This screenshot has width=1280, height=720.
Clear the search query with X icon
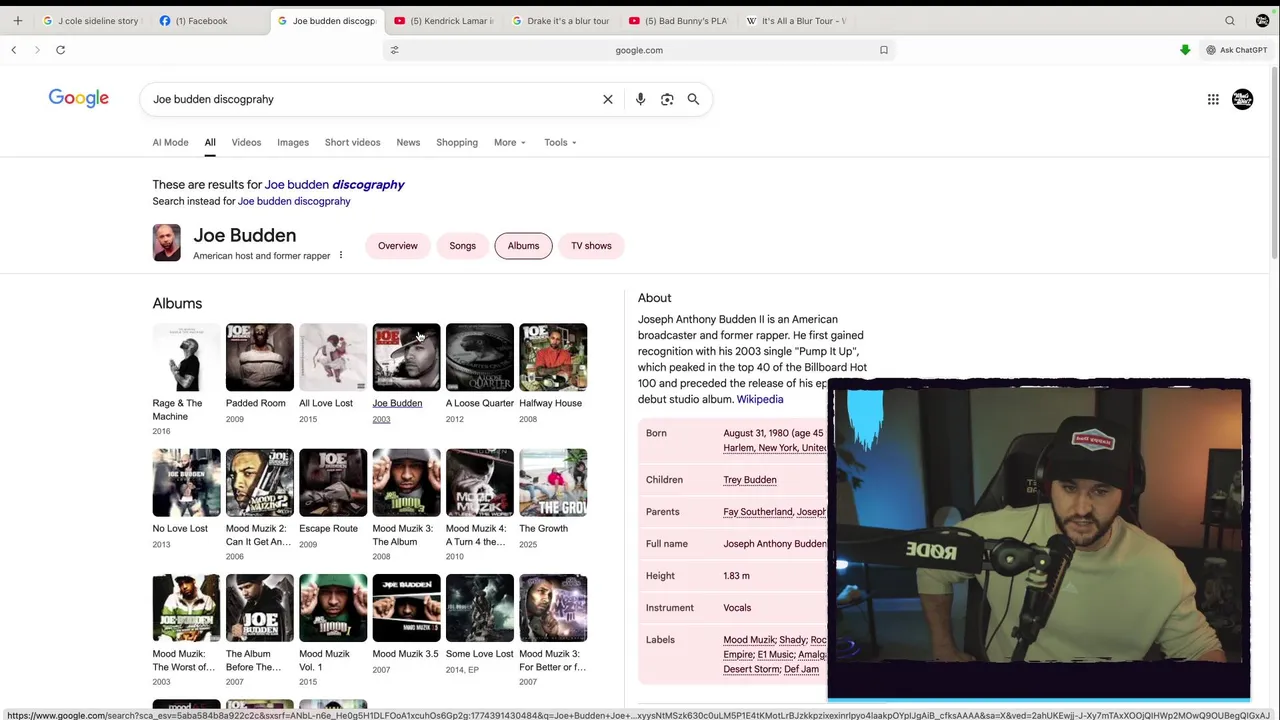pos(607,99)
